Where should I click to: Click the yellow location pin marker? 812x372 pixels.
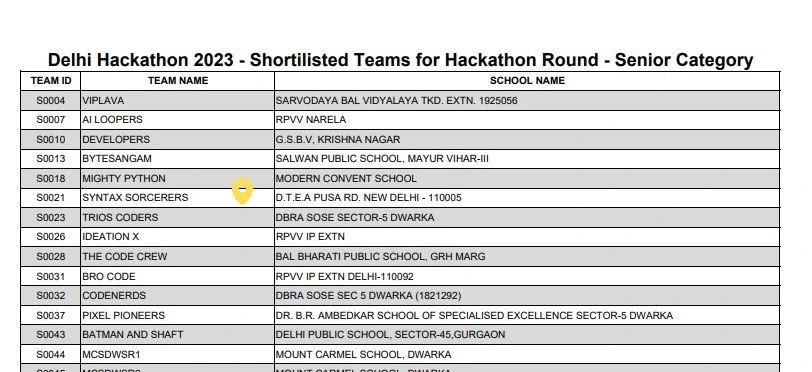tap(242, 191)
